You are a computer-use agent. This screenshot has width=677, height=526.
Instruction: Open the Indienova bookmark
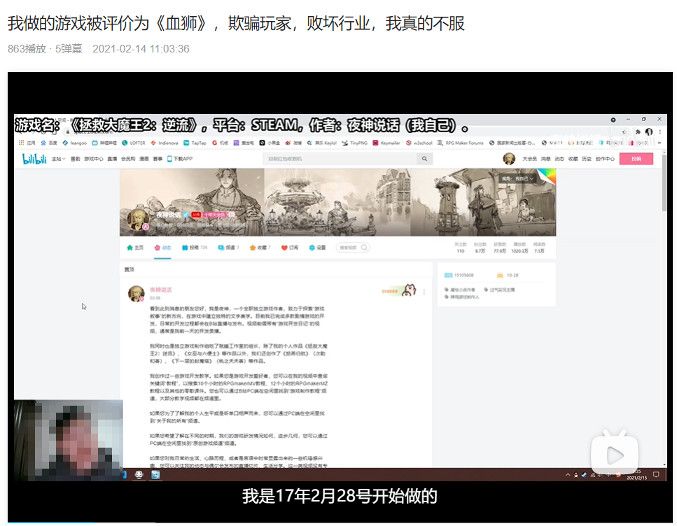pos(164,143)
